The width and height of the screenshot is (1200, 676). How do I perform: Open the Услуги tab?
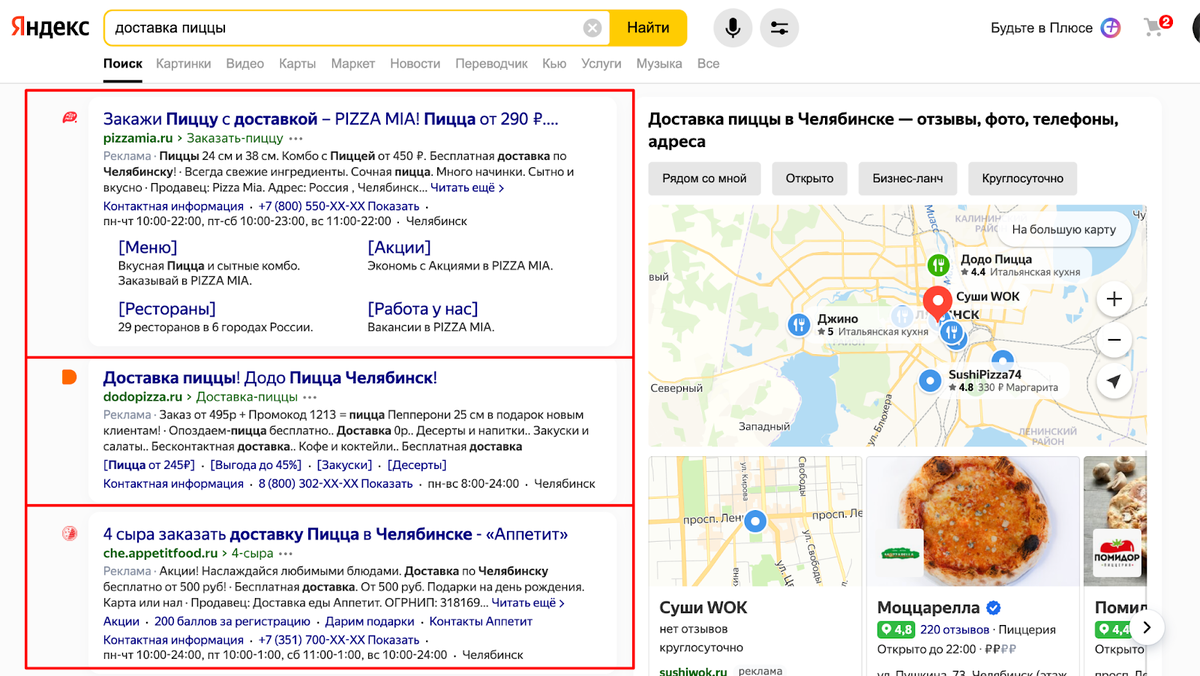pyautogui.click(x=601, y=63)
